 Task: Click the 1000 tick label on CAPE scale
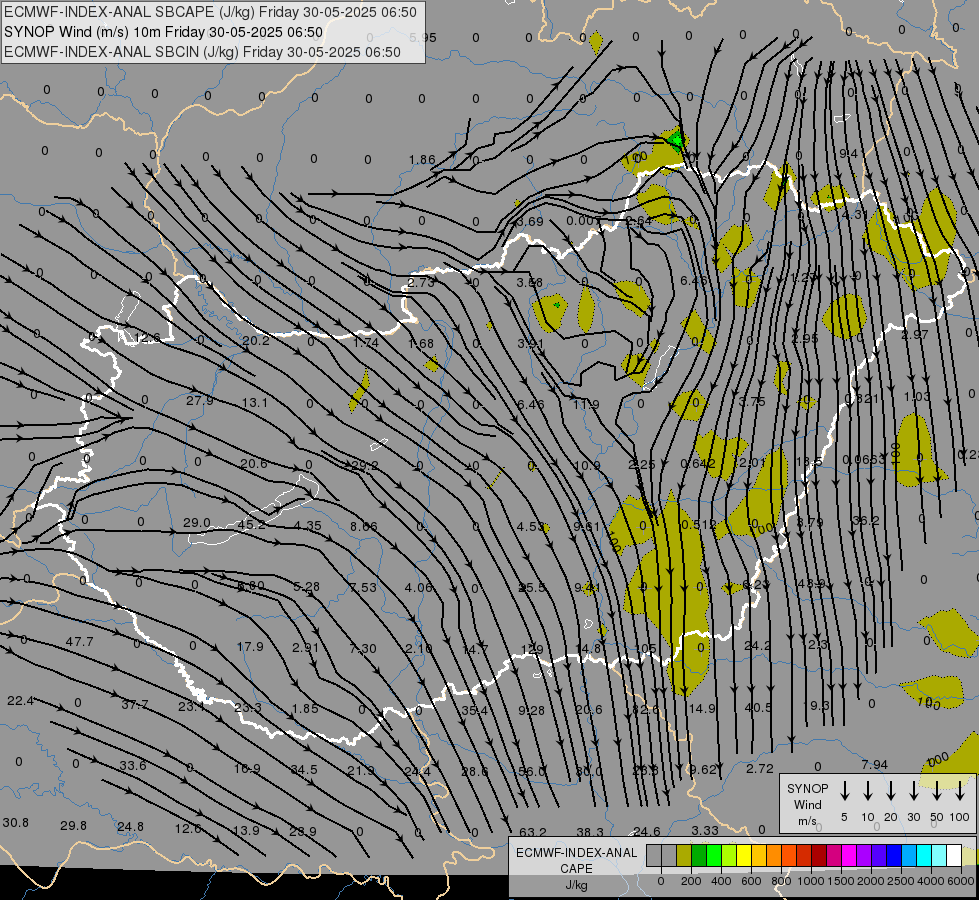[x=811, y=881]
